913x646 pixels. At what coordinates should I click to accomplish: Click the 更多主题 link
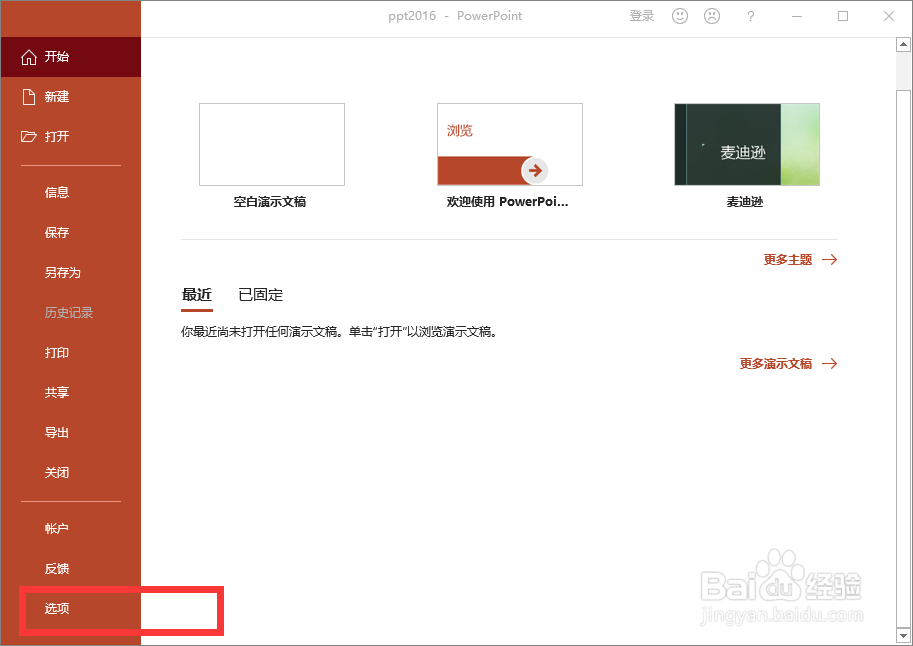(x=788, y=260)
